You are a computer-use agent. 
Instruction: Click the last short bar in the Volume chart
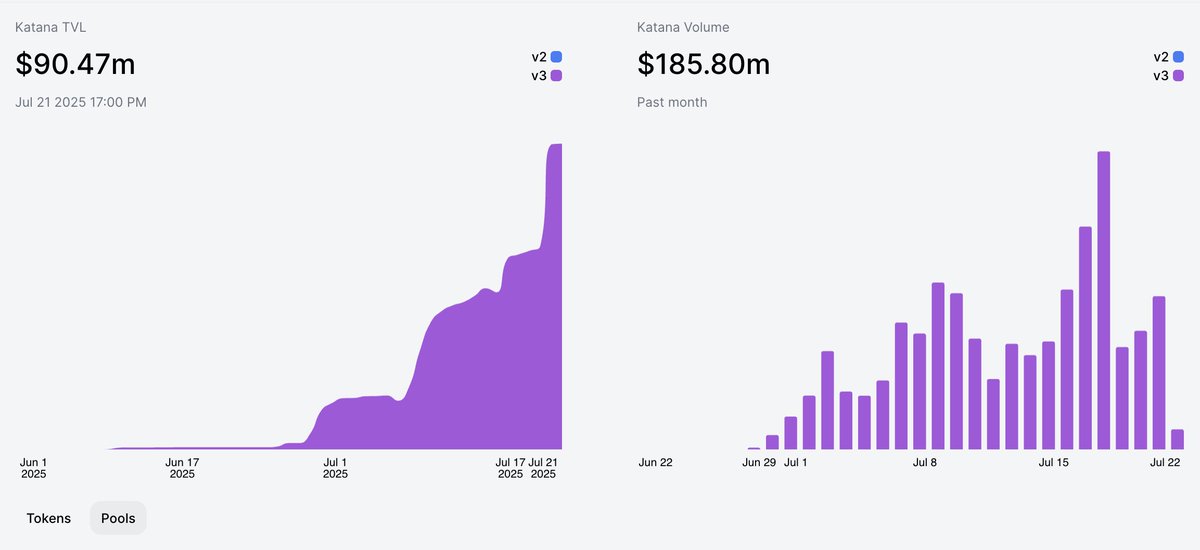[x=1178, y=439]
